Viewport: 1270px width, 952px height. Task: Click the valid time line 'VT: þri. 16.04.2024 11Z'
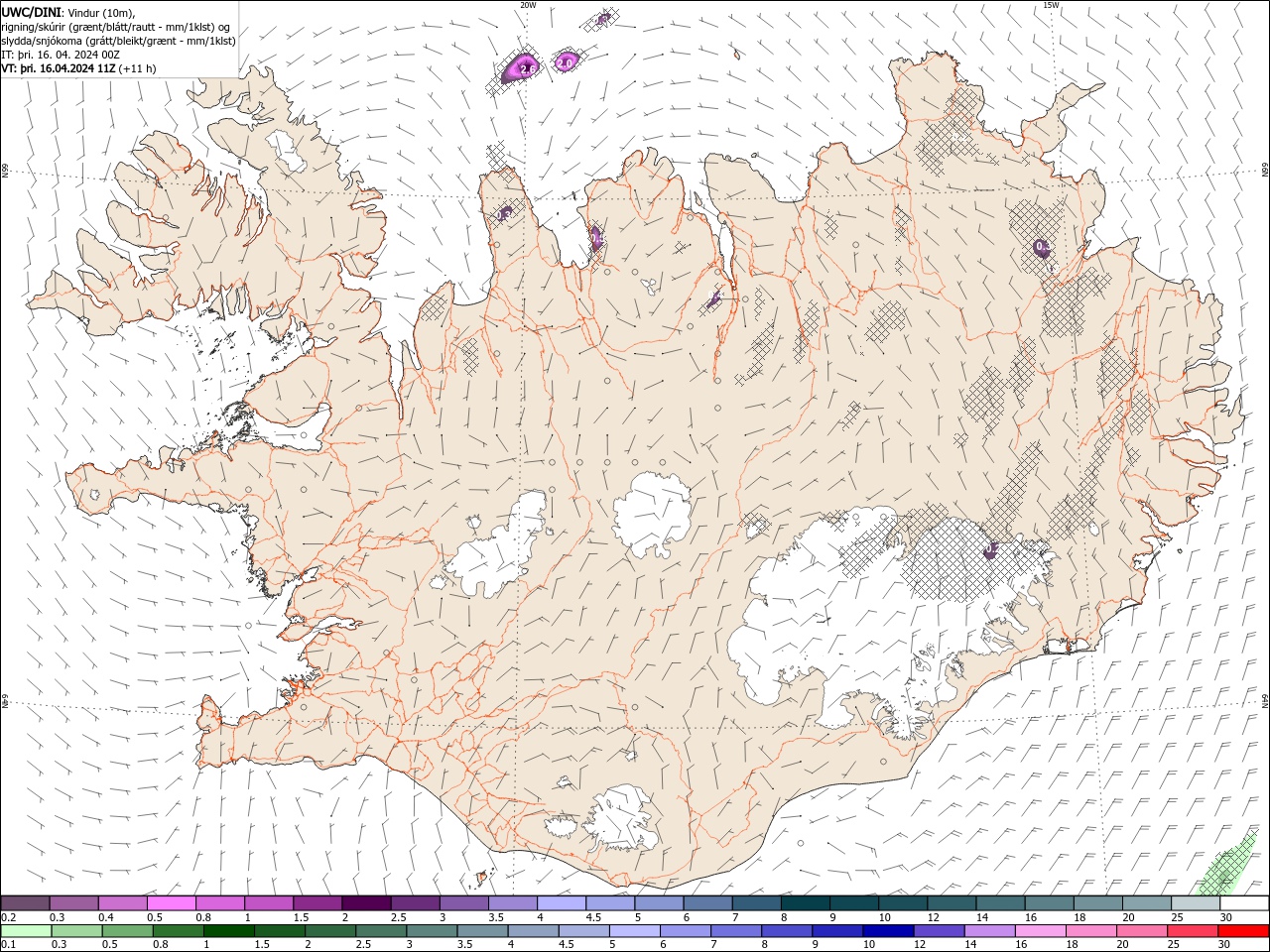[60, 68]
